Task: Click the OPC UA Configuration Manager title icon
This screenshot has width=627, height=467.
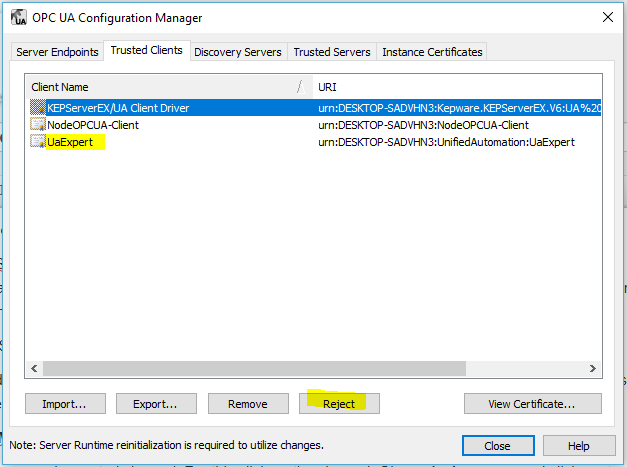Action: pos(18,18)
